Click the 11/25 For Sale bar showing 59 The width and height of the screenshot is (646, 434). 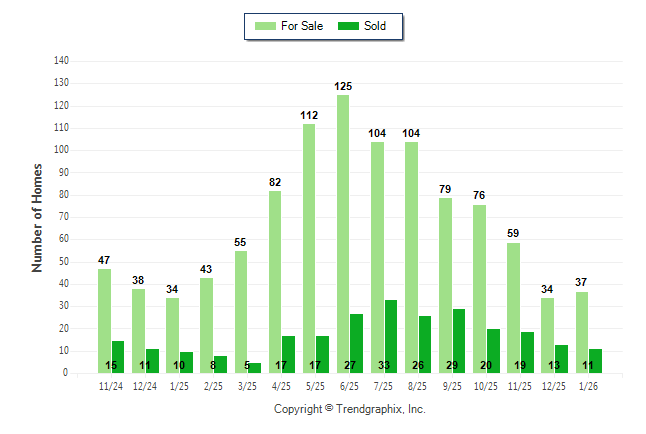click(513, 307)
